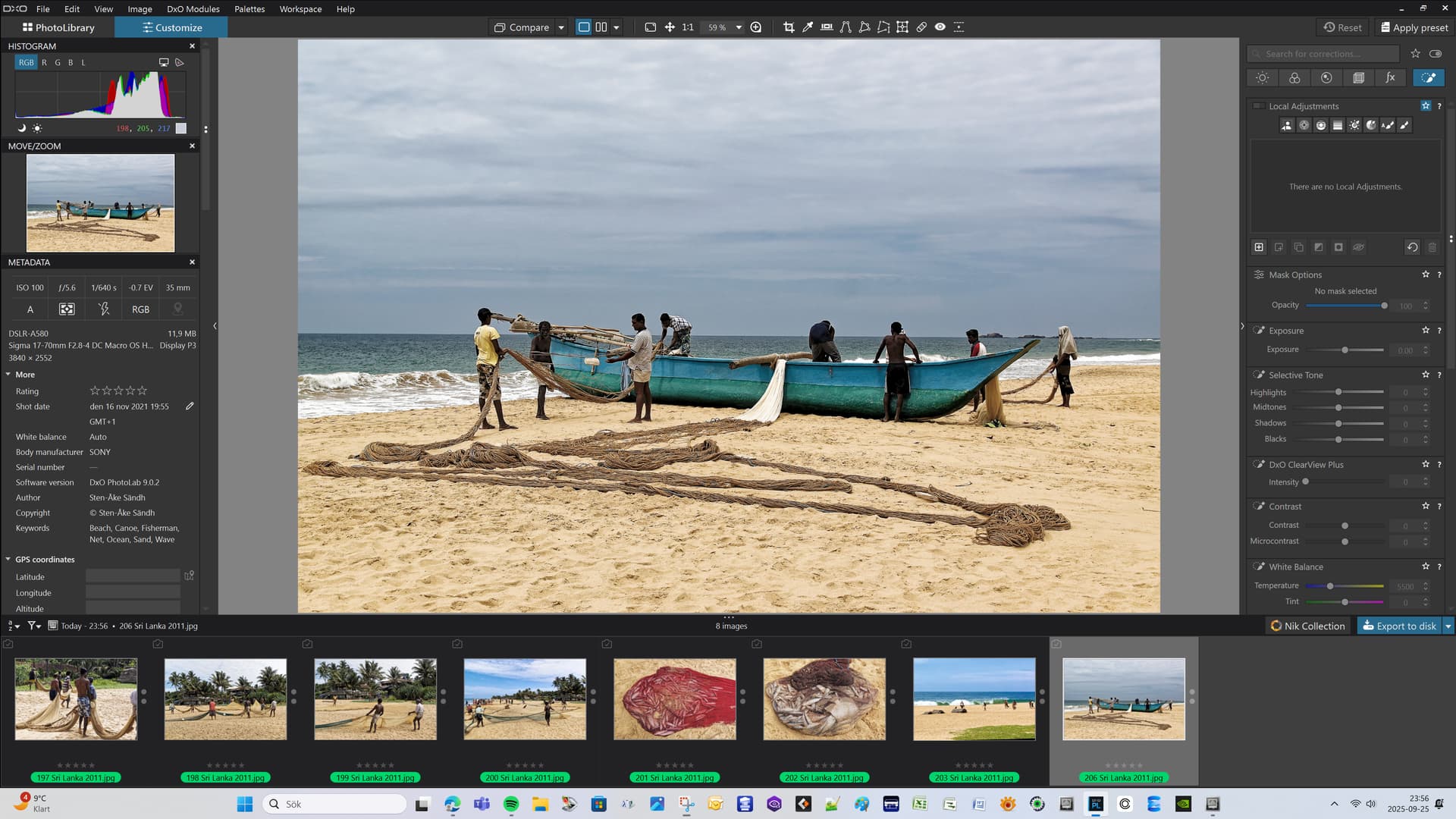Open the split view mode dropdown arrow

tap(617, 27)
